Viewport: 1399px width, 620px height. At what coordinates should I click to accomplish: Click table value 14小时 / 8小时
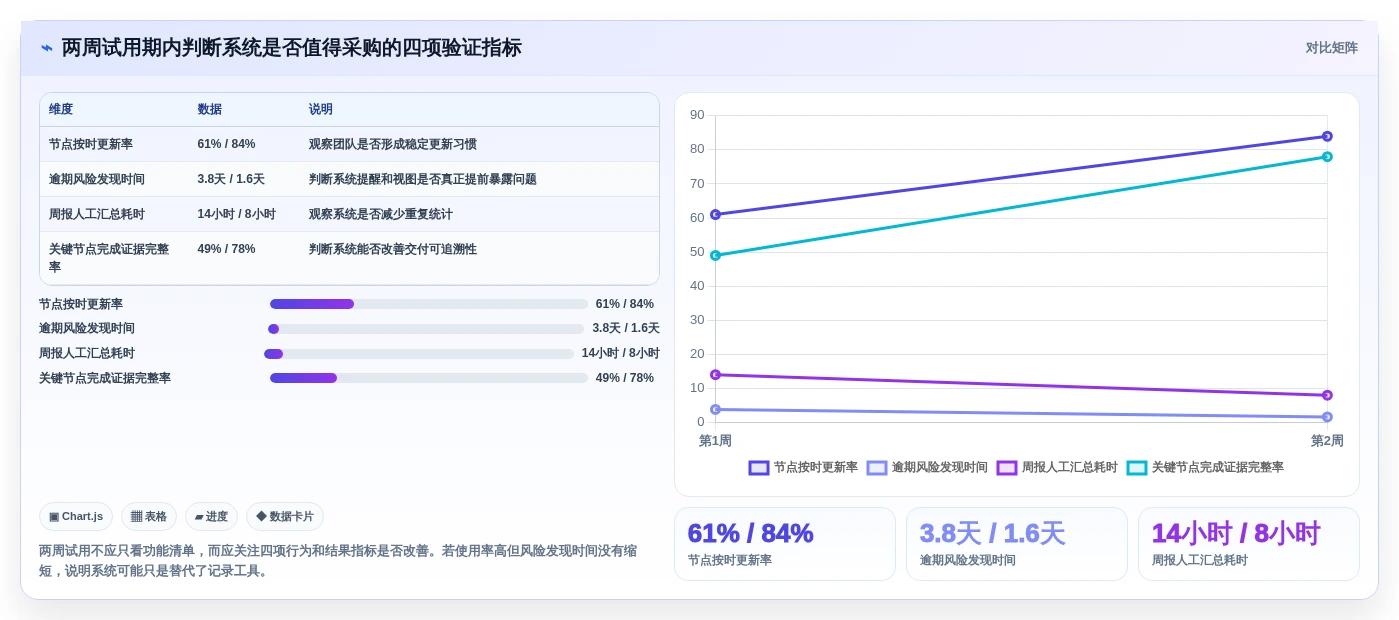tap(237, 214)
